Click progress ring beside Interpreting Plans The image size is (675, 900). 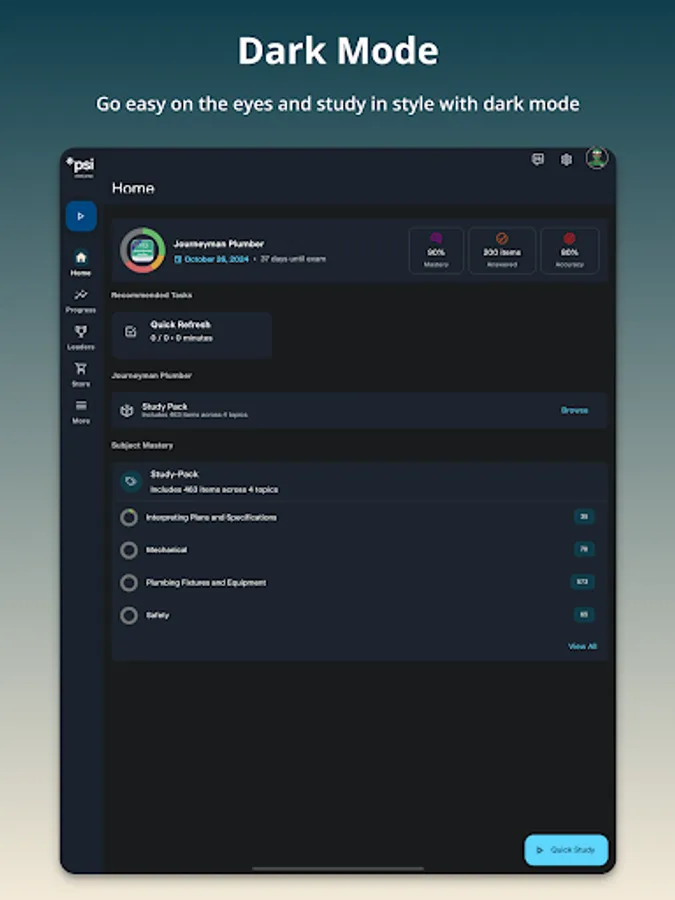coord(129,518)
